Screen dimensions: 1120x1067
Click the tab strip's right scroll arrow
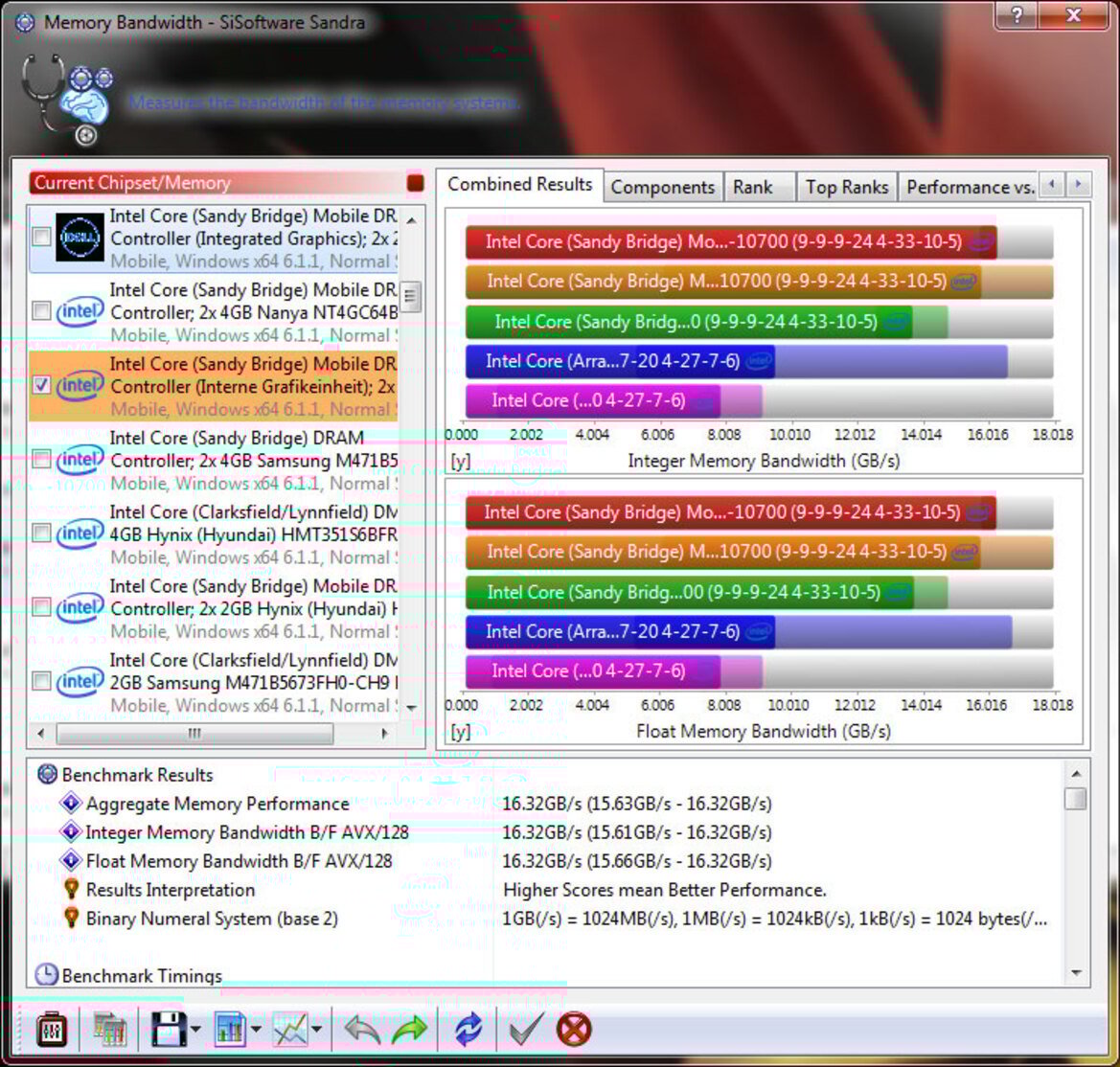tap(1079, 185)
